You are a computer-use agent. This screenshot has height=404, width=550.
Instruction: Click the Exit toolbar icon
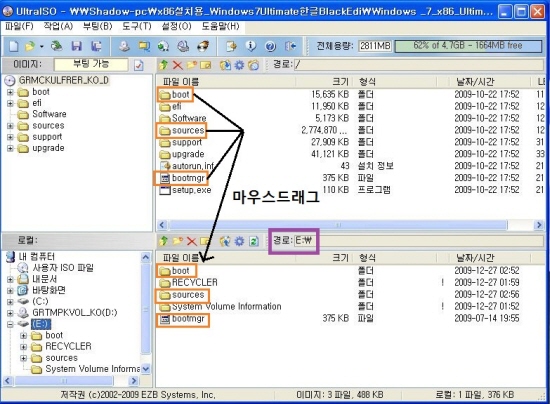[290, 46]
